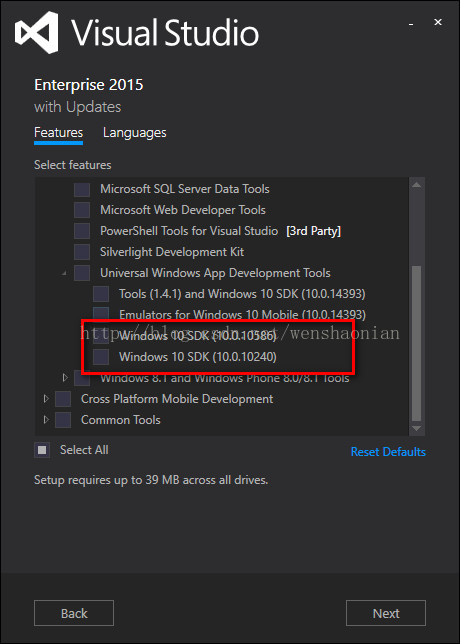This screenshot has height=644, width=460.
Task: Expand the Common Tools group
Action: click(x=46, y=420)
